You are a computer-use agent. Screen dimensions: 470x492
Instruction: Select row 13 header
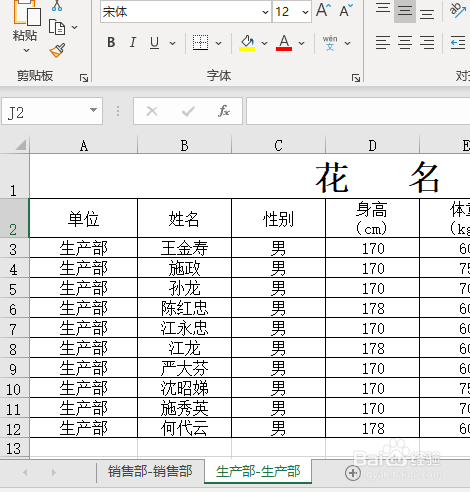click(14, 447)
